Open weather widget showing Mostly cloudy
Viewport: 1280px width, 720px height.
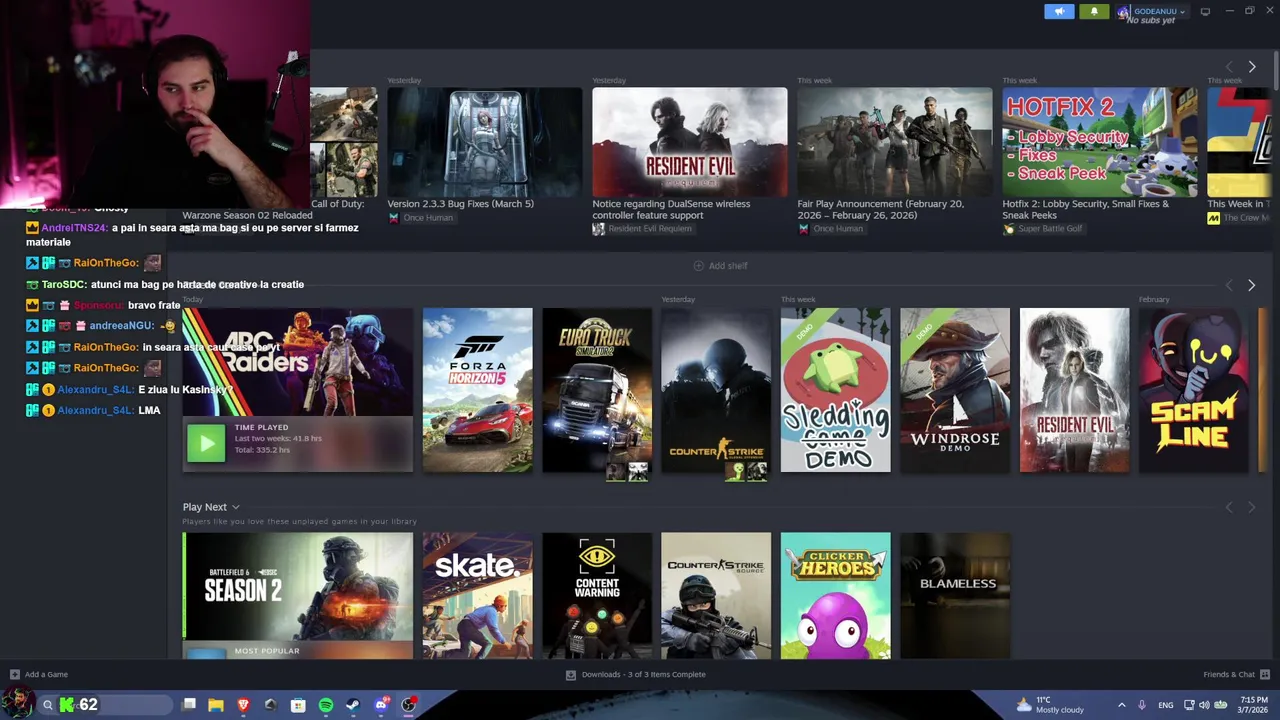[x=1050, y=705]
